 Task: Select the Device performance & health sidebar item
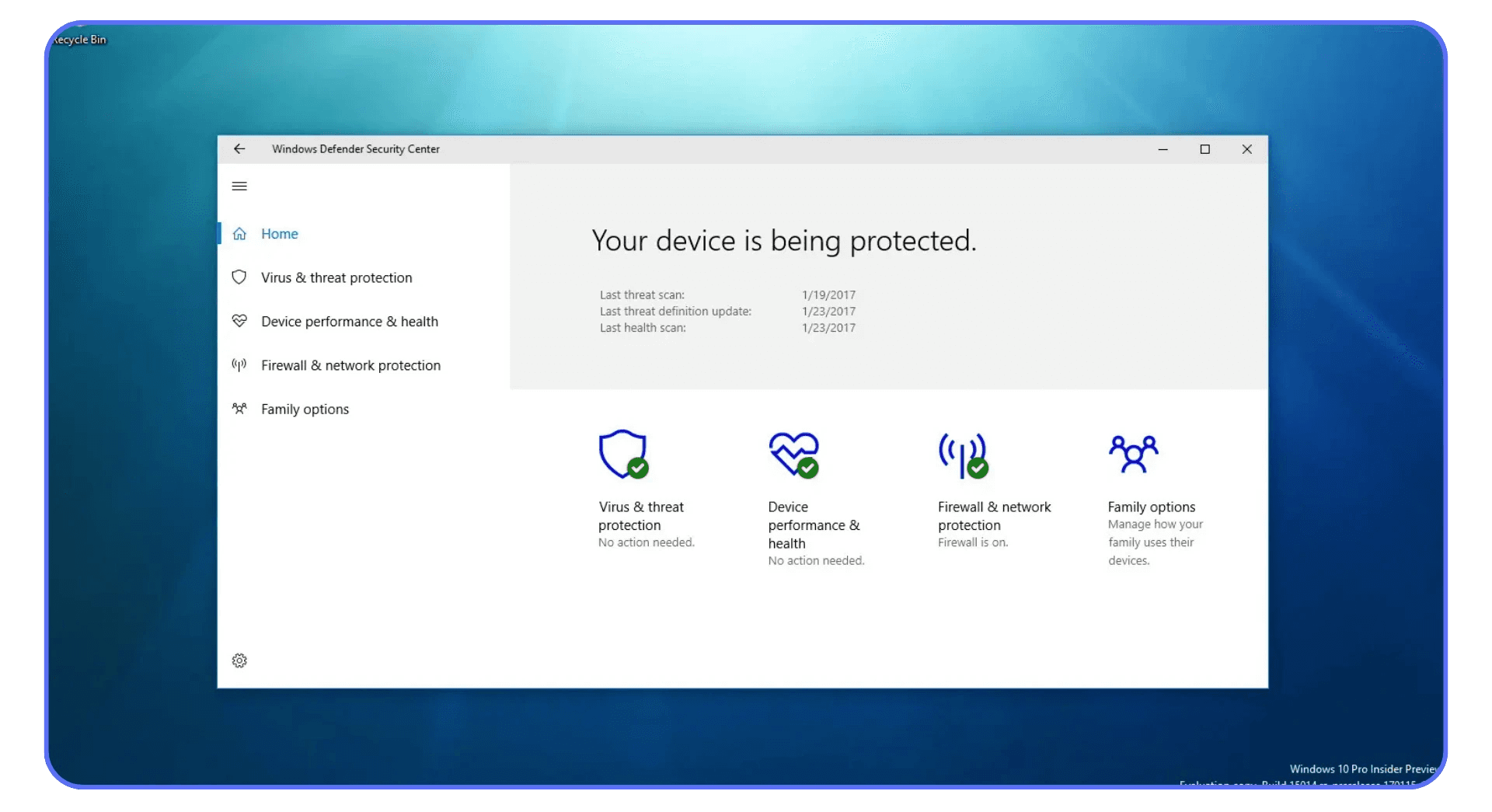click(x=350, y=321)
